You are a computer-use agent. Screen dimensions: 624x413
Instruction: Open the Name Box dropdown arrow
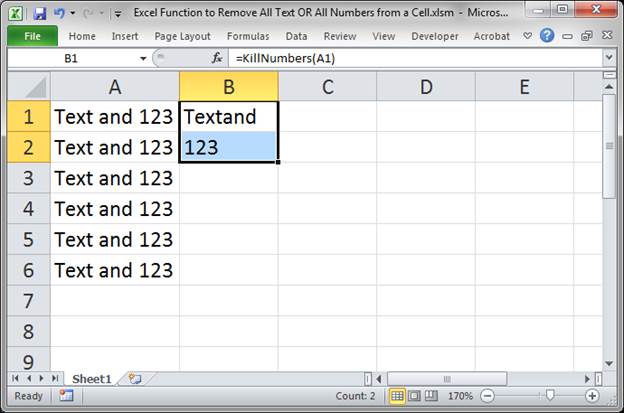pos(144,59)
